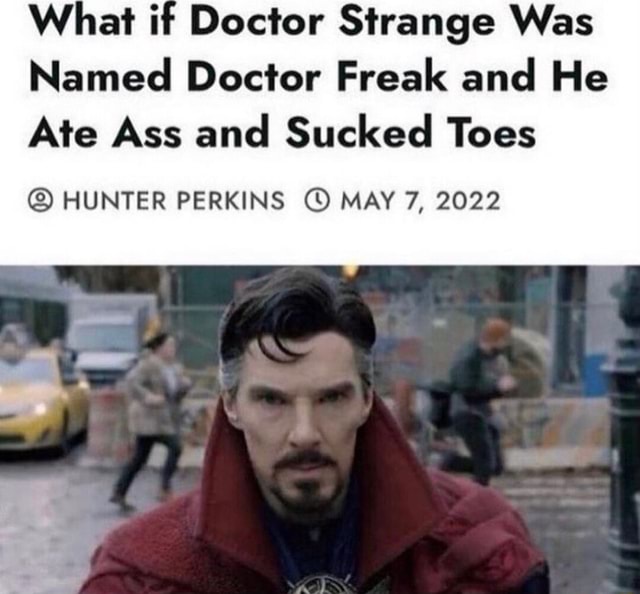Image resolution: width=640 pixels, height=594 pixels.
Task: Open the Hunter Perkins author link
Action: (173, 201)
